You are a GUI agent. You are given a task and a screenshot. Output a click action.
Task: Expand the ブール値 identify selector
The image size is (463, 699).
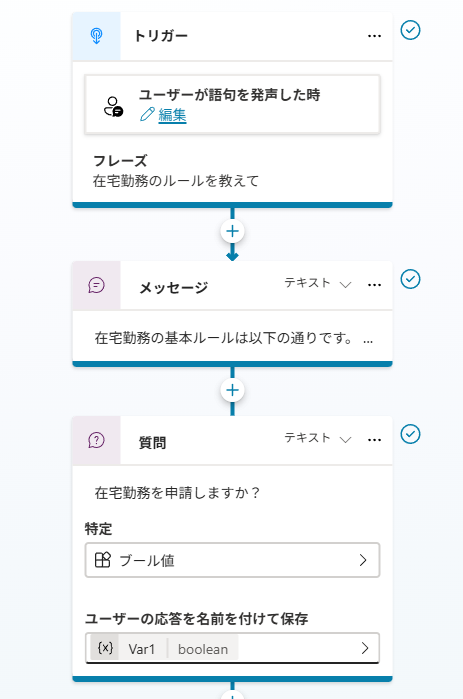tap(232, 560)
